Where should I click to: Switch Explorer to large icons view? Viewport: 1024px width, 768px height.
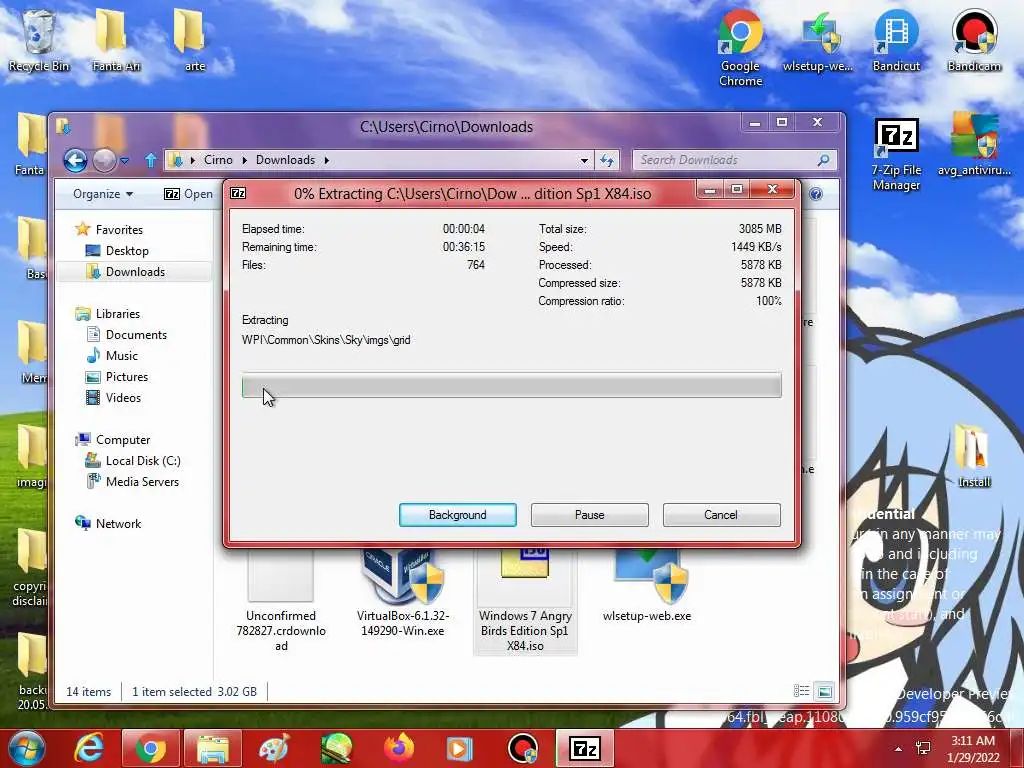pyautogui.click(x=824, y=691)
